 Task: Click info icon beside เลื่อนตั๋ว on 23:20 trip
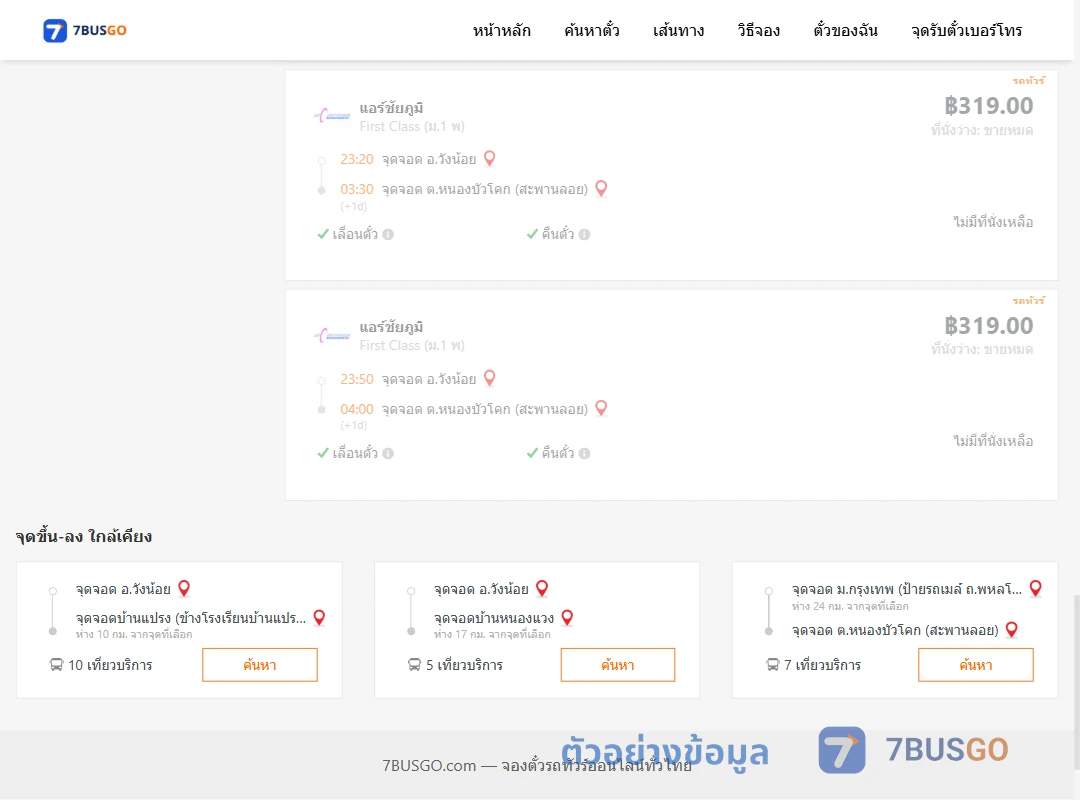point(388,234)
